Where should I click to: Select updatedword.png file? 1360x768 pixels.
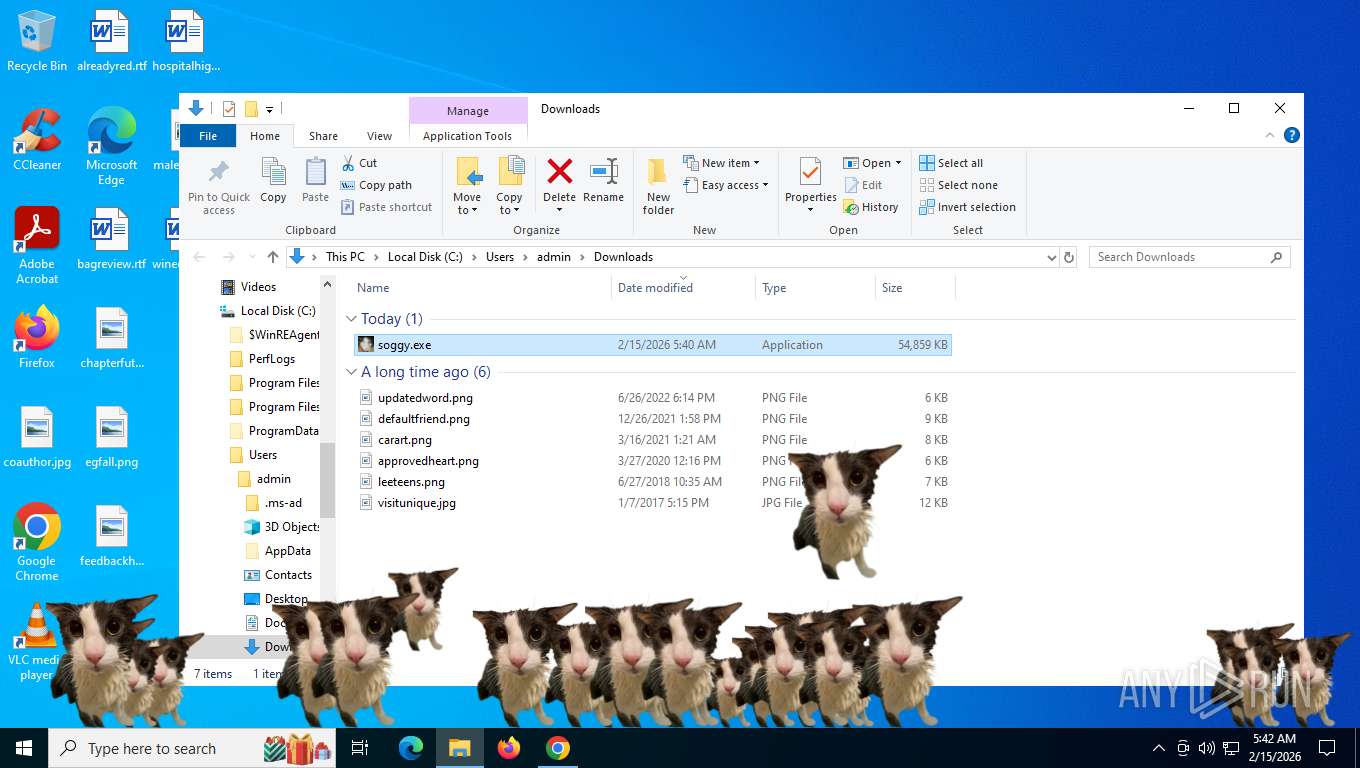tap(653, 398)
